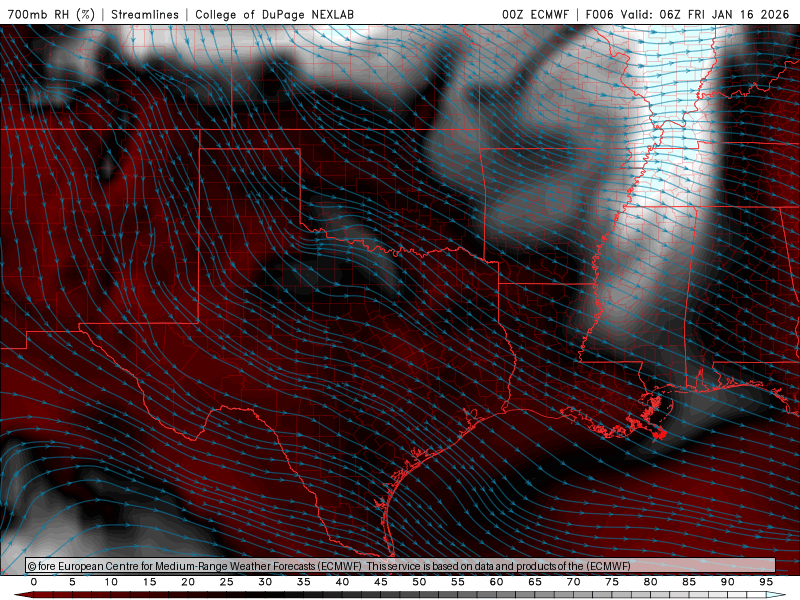800x600 pixels.
Task: Select the "55" label on the color scale
Action: [458, 582]
